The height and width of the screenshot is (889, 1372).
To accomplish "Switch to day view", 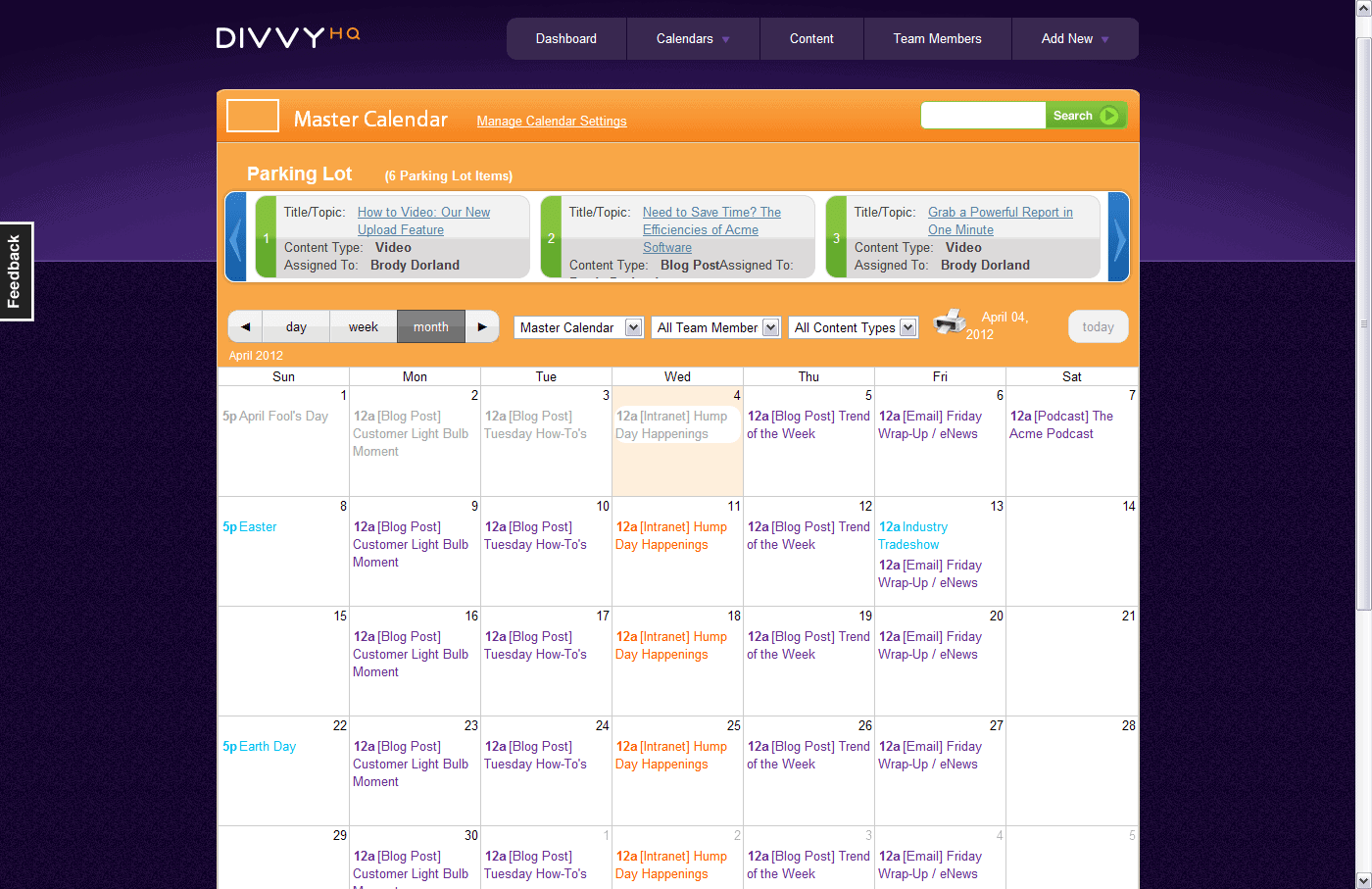I will click(295, 325).
